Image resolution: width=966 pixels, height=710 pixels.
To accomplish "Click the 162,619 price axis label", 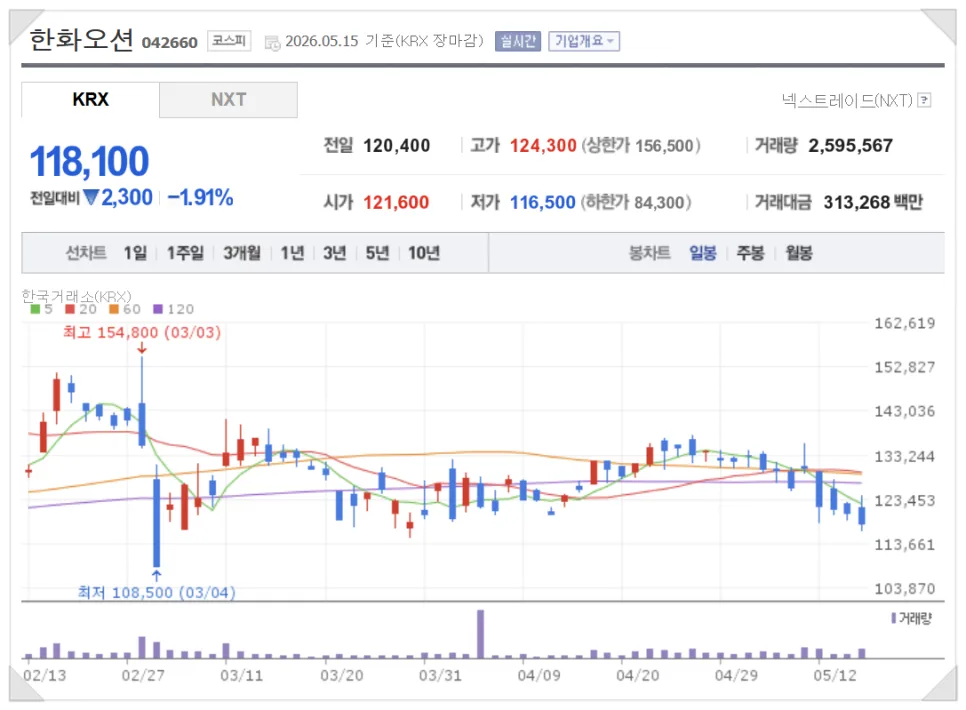I will click(905, 324).
